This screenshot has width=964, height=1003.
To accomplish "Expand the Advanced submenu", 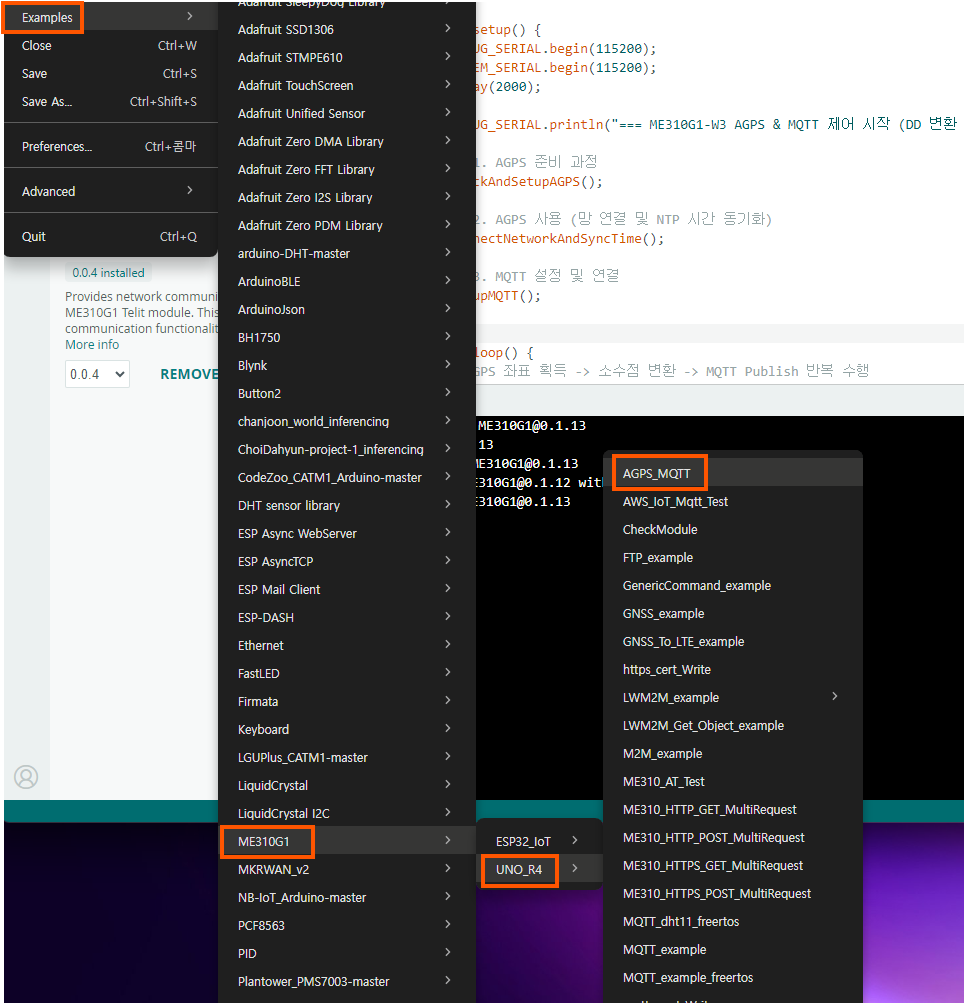I will [111, 191].
